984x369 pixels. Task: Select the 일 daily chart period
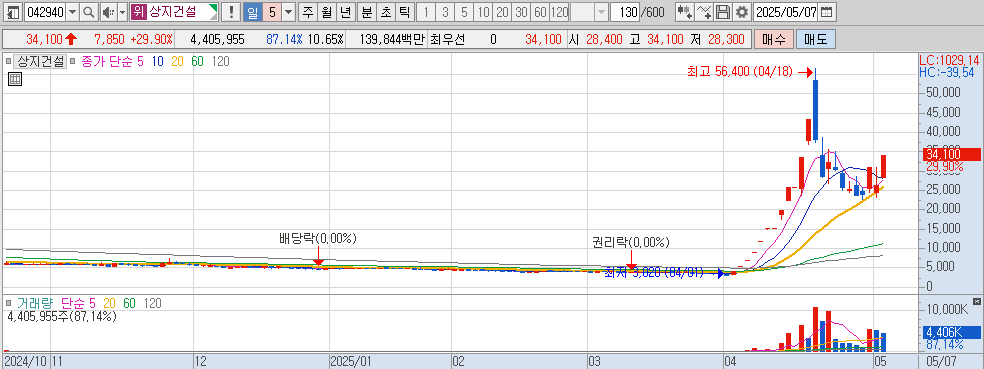point(252,11)
